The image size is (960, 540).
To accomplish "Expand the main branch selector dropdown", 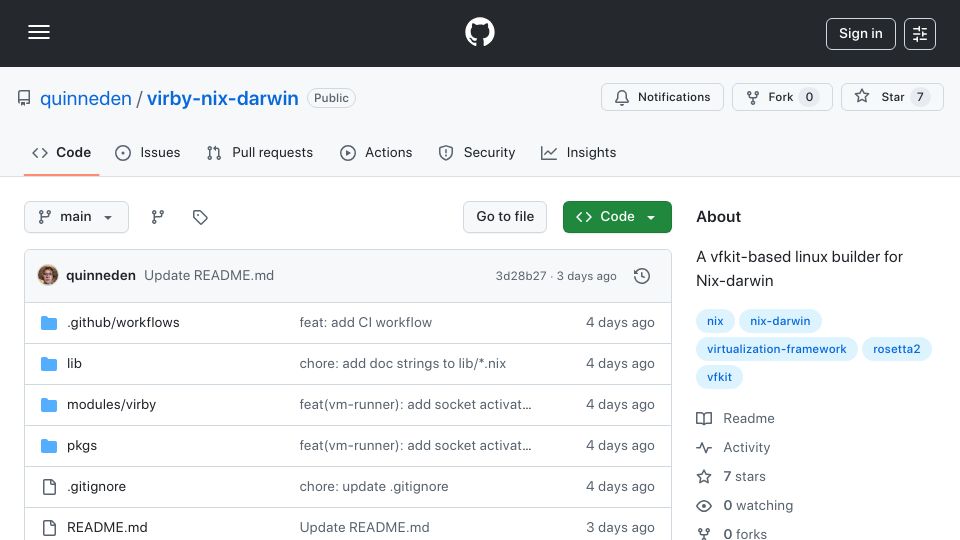I will click(x=77, y=217).
